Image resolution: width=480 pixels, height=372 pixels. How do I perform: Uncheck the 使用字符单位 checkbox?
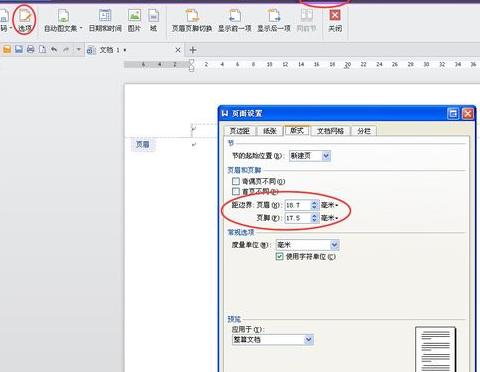pyautogui.click(x=280, y=256)
